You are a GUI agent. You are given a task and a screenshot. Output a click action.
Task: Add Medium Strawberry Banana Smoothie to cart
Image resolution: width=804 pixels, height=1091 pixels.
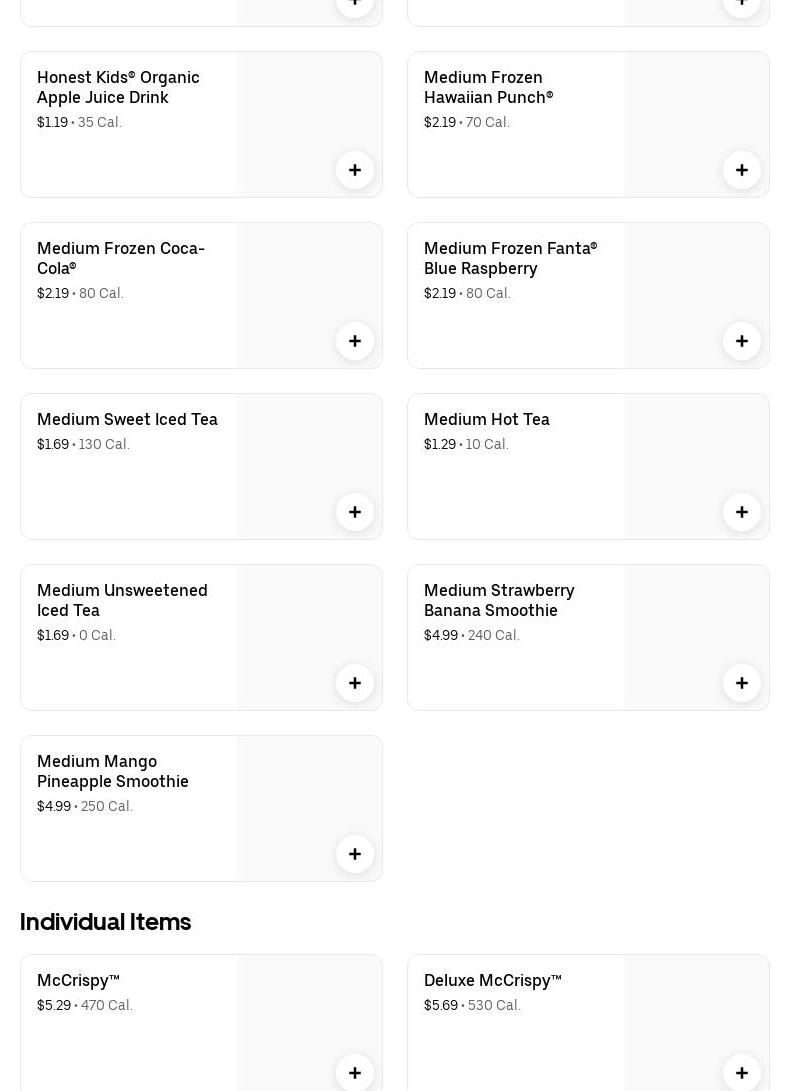tap(742, 683)
